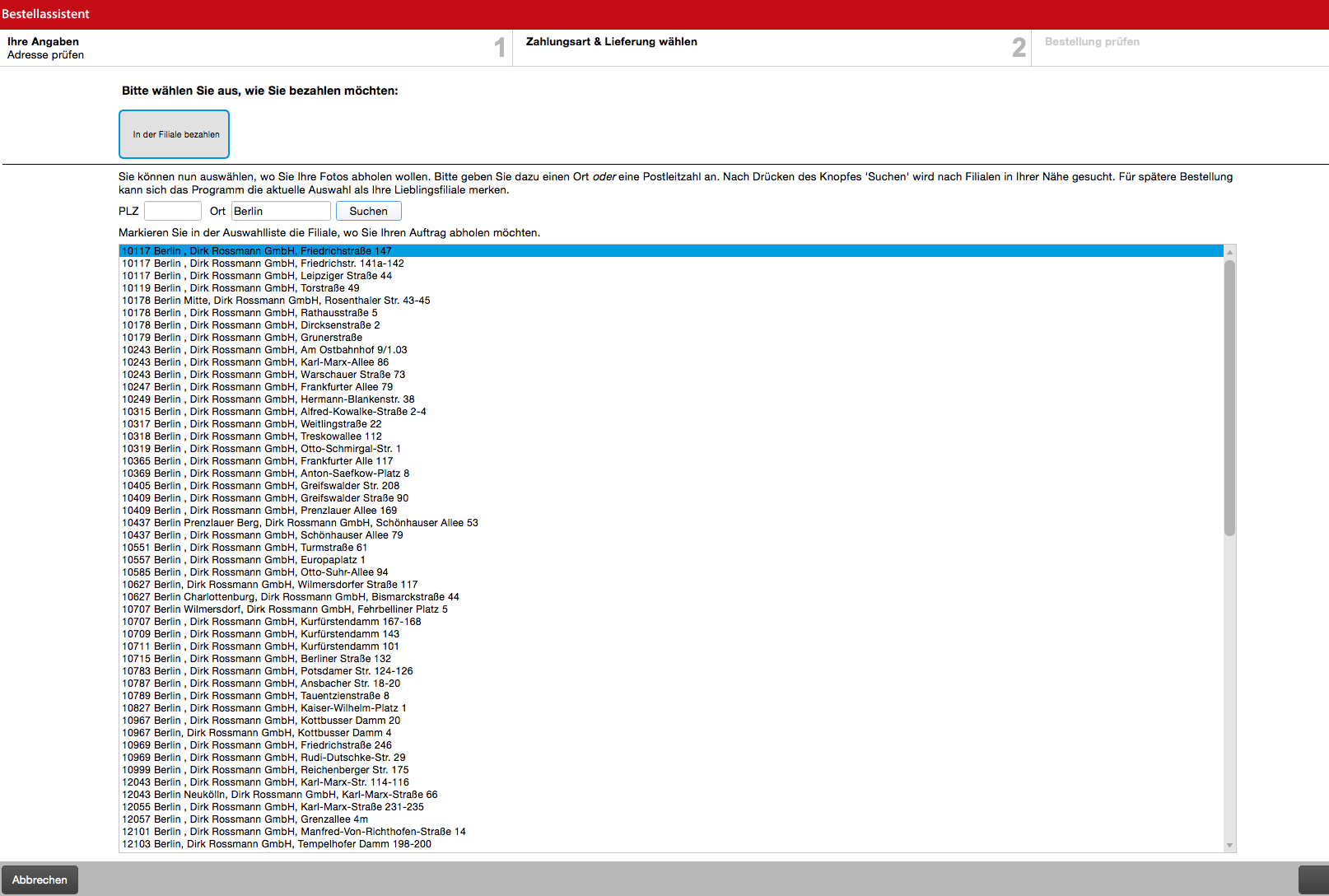Choose the Torstraße 49 branch
The height and width of the screenshot is (896, 1329).
click(671, 288)
